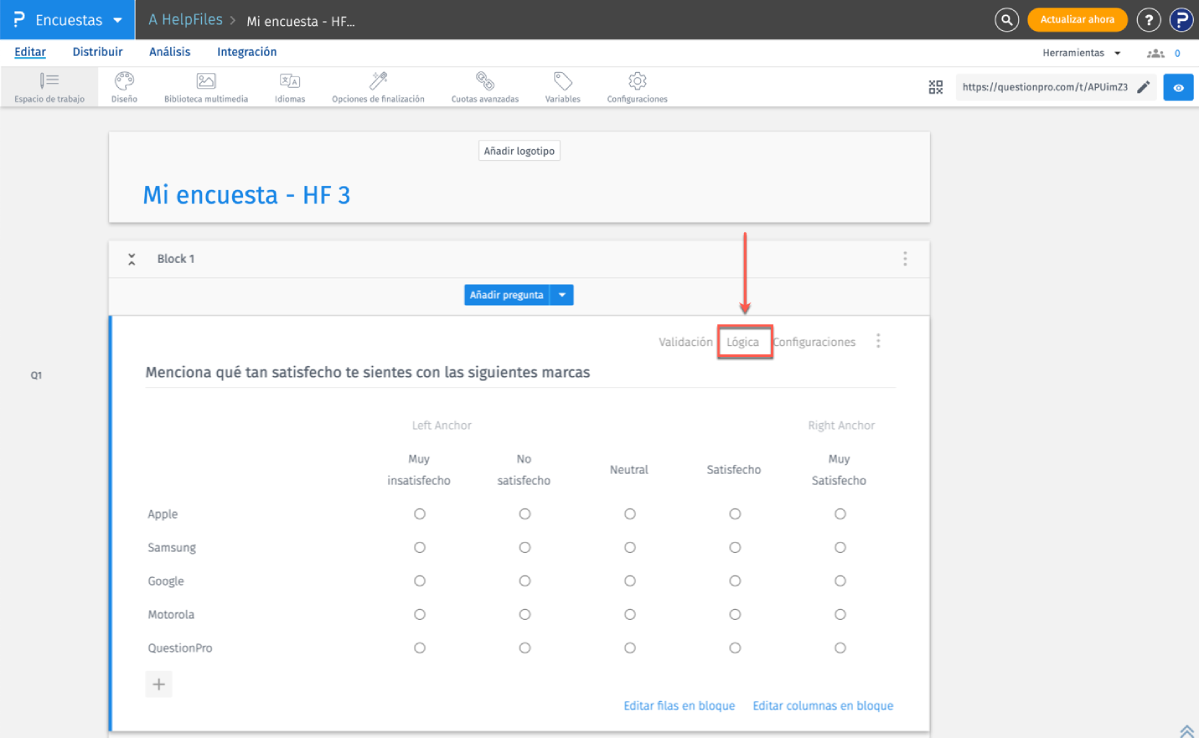
Task: Edit survey URL with pencil icon
Action: [1143, 87]
